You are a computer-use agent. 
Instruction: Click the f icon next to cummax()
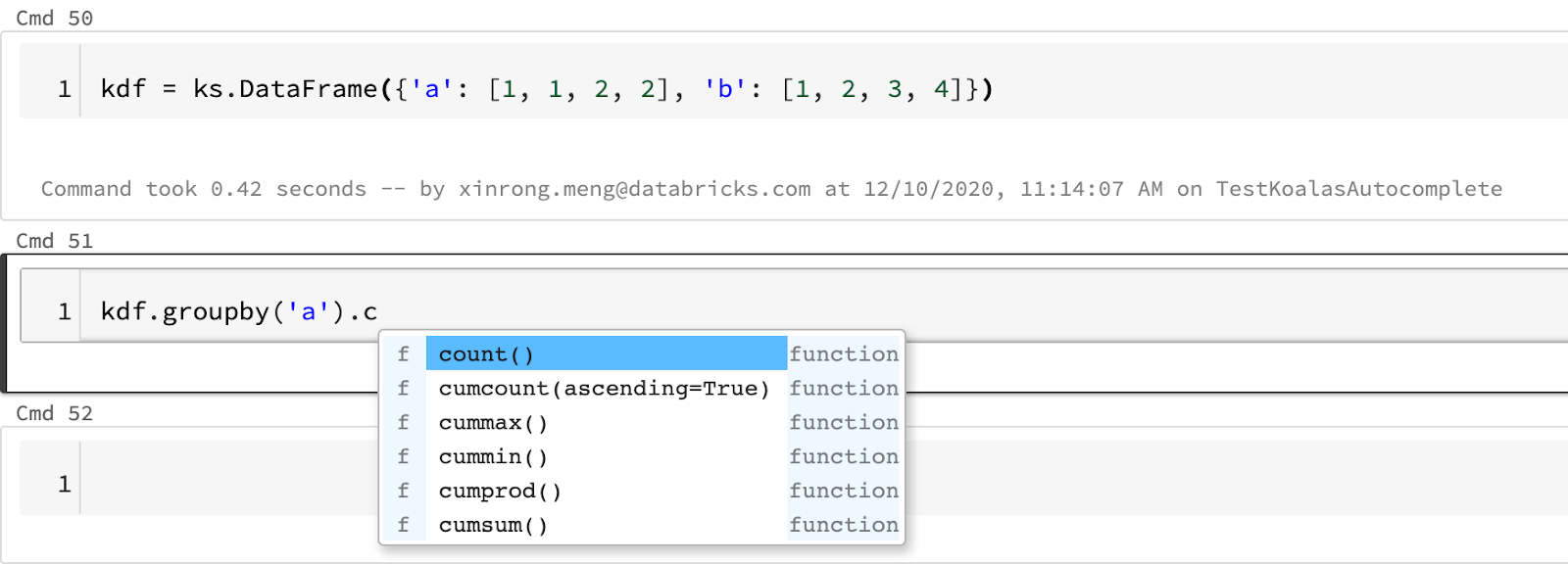403,423
